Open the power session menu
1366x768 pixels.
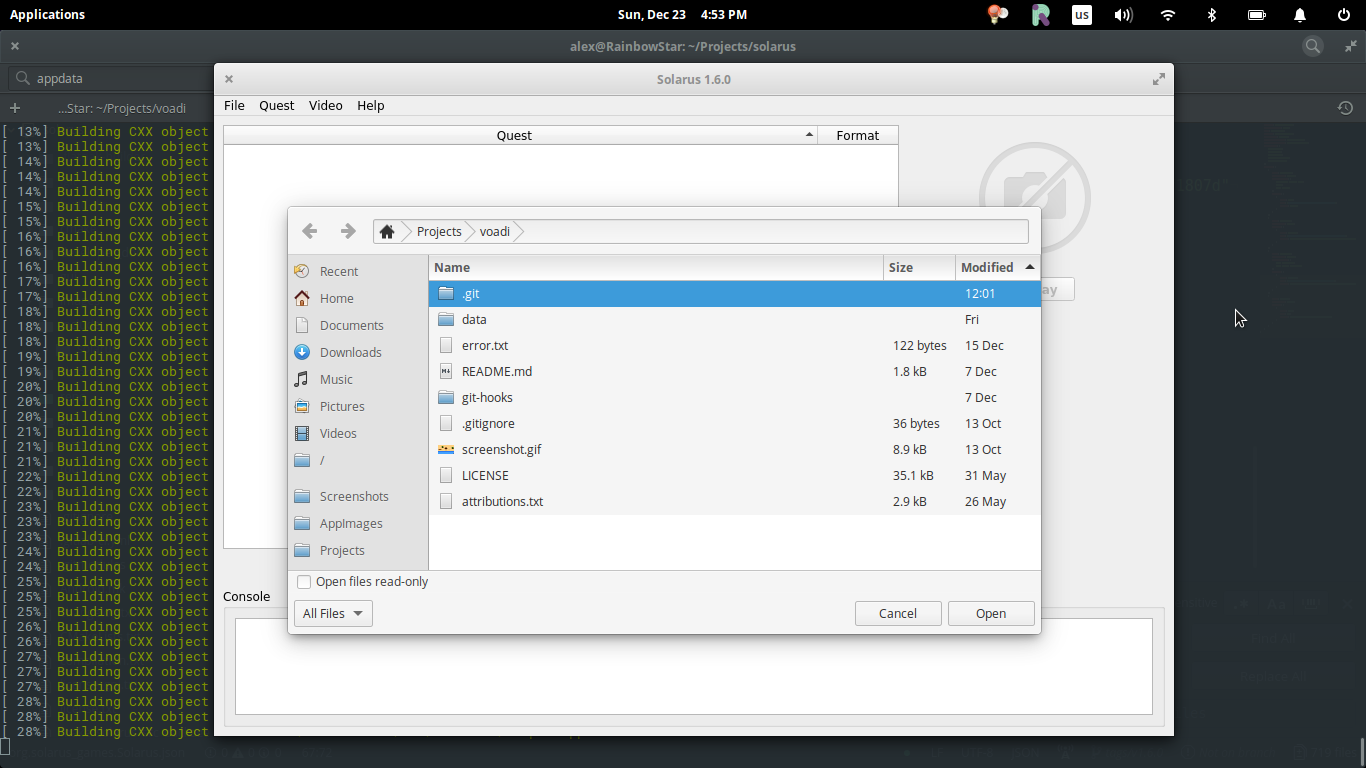[x=1344, y=15]
